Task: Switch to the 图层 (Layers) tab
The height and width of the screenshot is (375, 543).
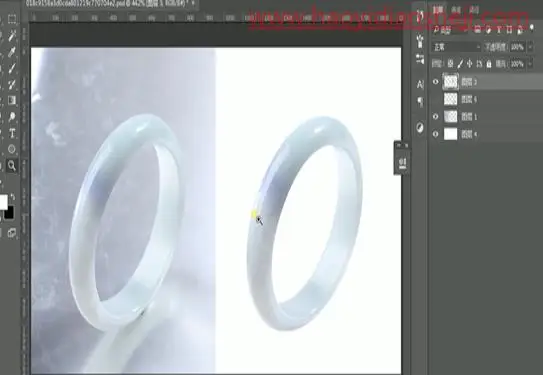Action: pyautogui.click(x=439, y=10)
